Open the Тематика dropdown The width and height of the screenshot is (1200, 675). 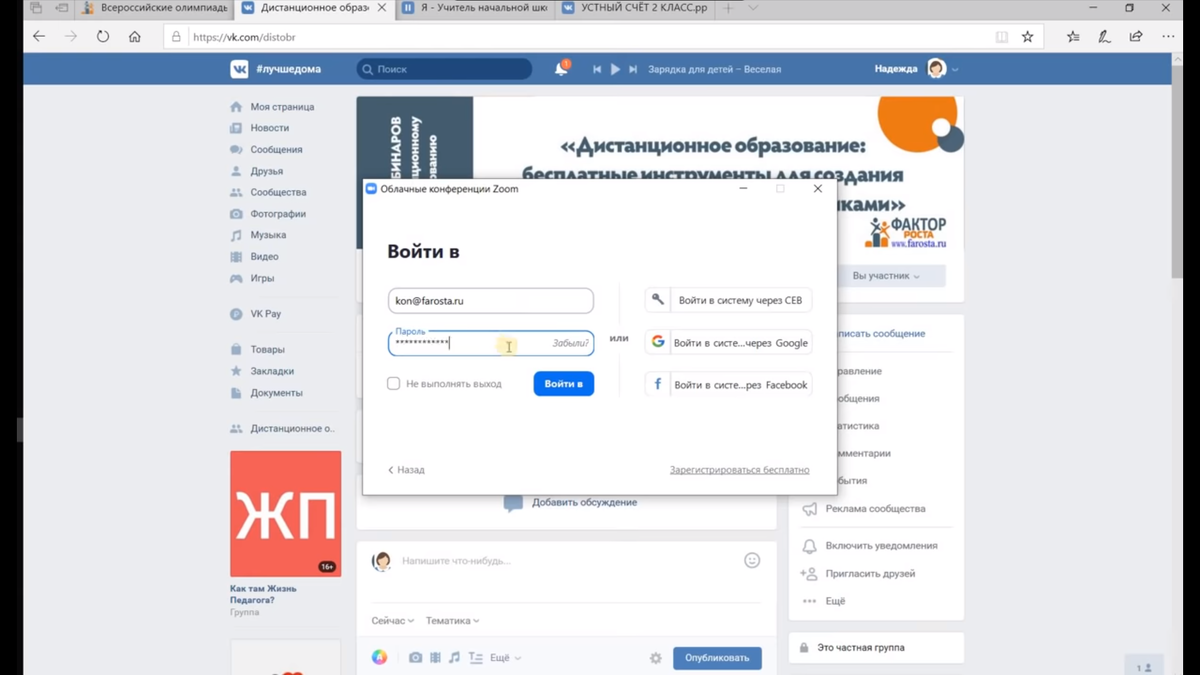coord(453,621)
